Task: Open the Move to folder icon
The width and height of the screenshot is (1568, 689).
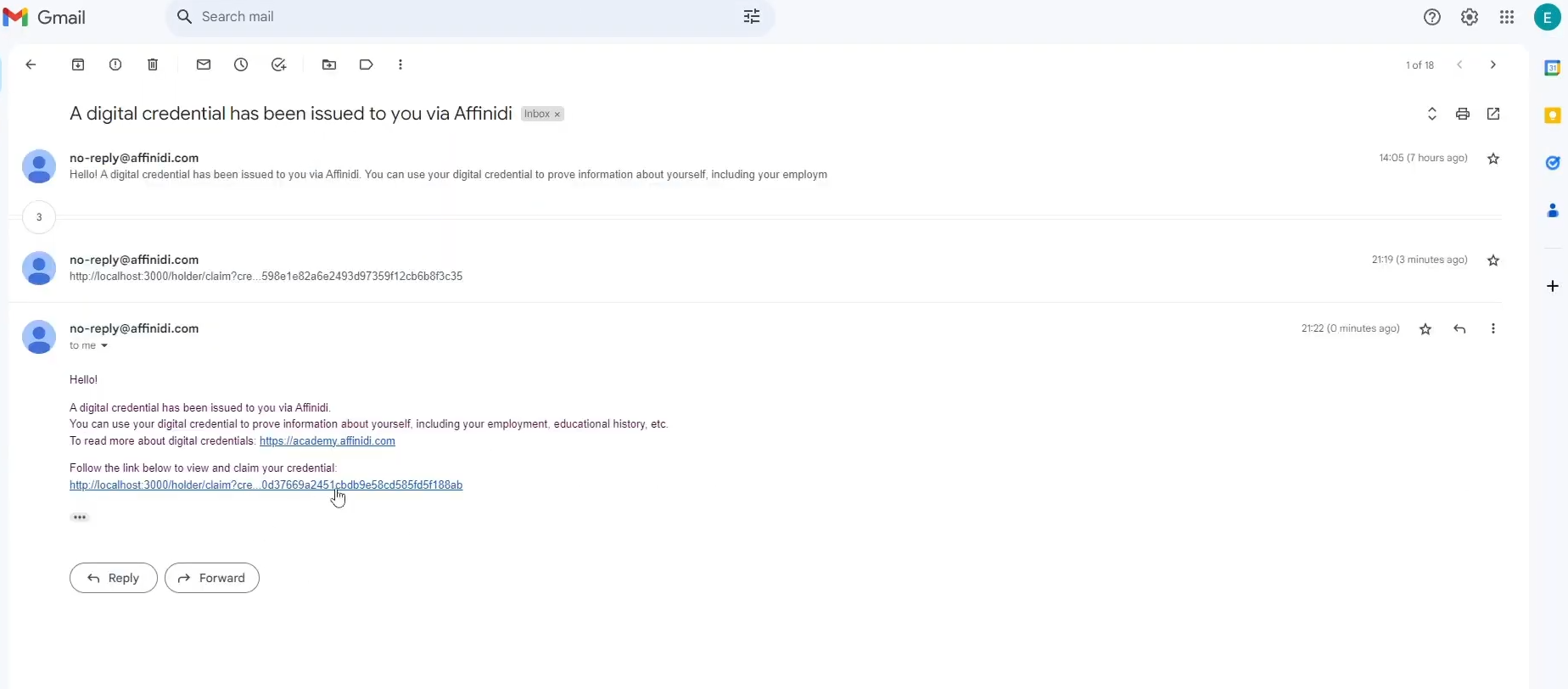Action: click(329, 64)
